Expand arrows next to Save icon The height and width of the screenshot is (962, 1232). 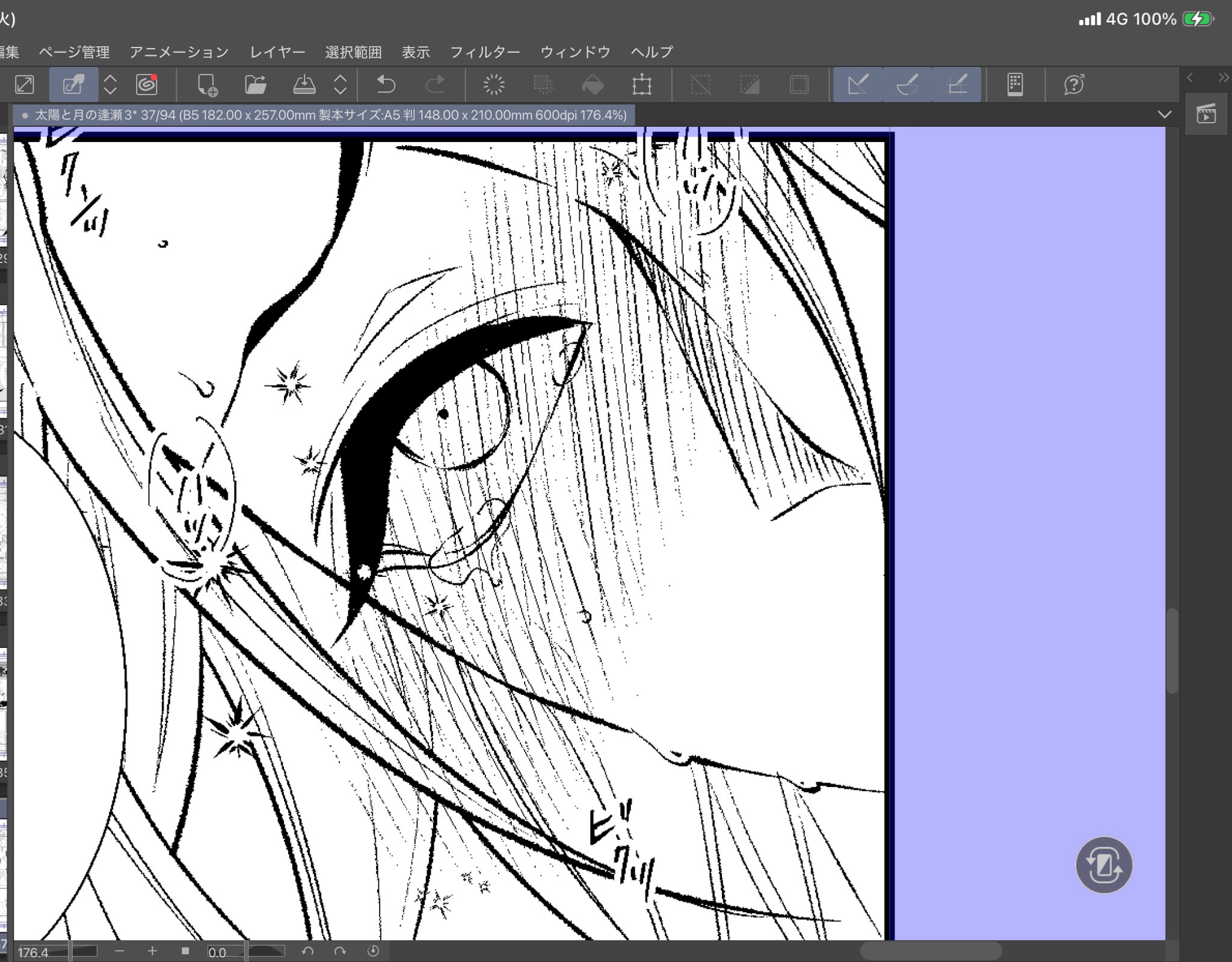[x=340, y=85]
